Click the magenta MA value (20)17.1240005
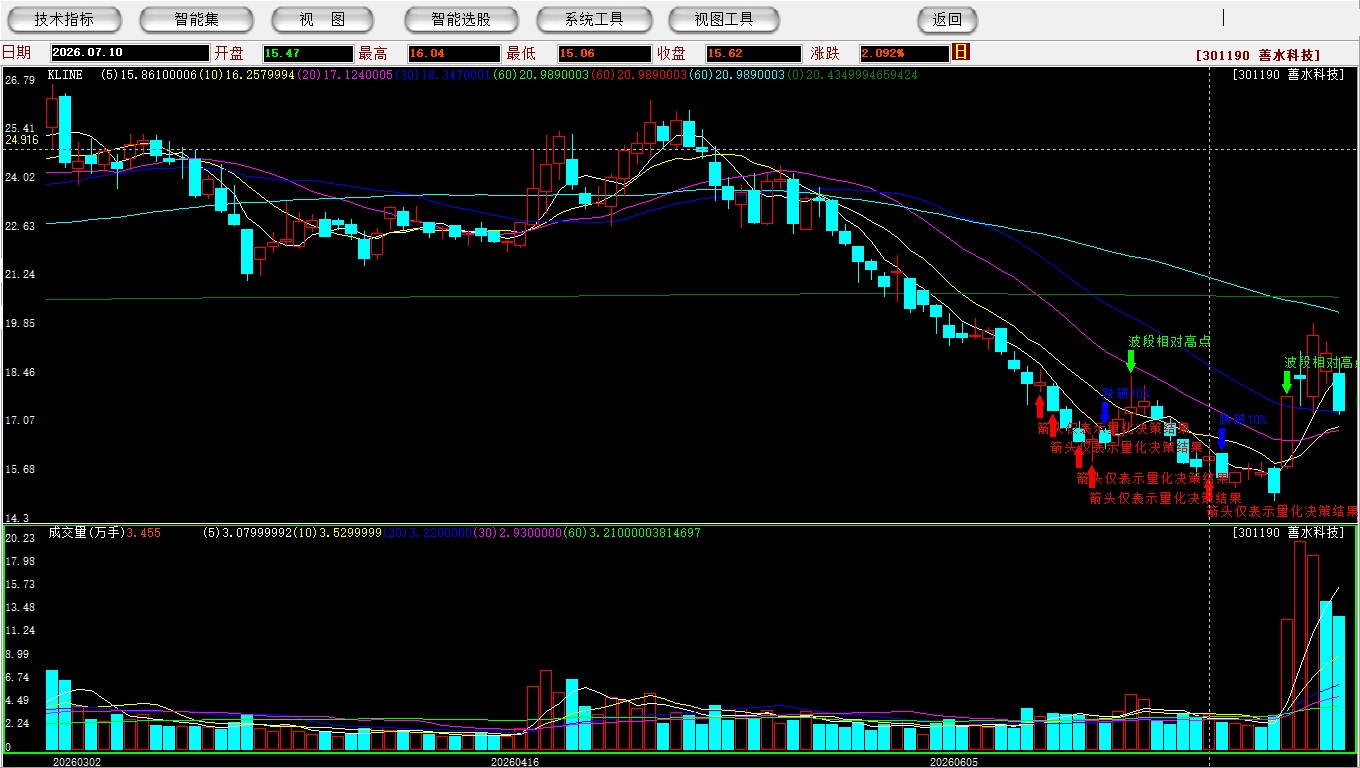This screenshot has width=1360, height=768. 343,75
